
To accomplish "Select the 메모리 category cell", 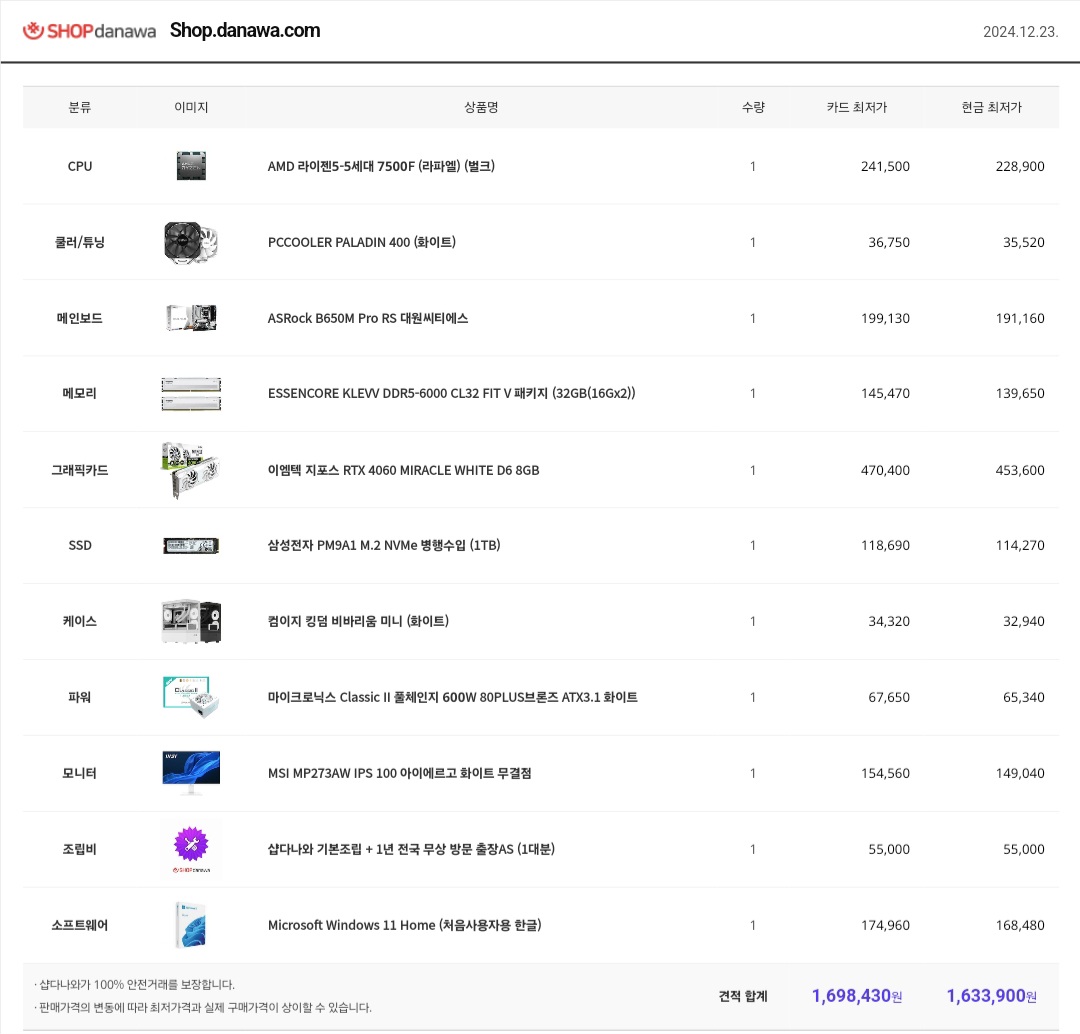I will 80,393.
